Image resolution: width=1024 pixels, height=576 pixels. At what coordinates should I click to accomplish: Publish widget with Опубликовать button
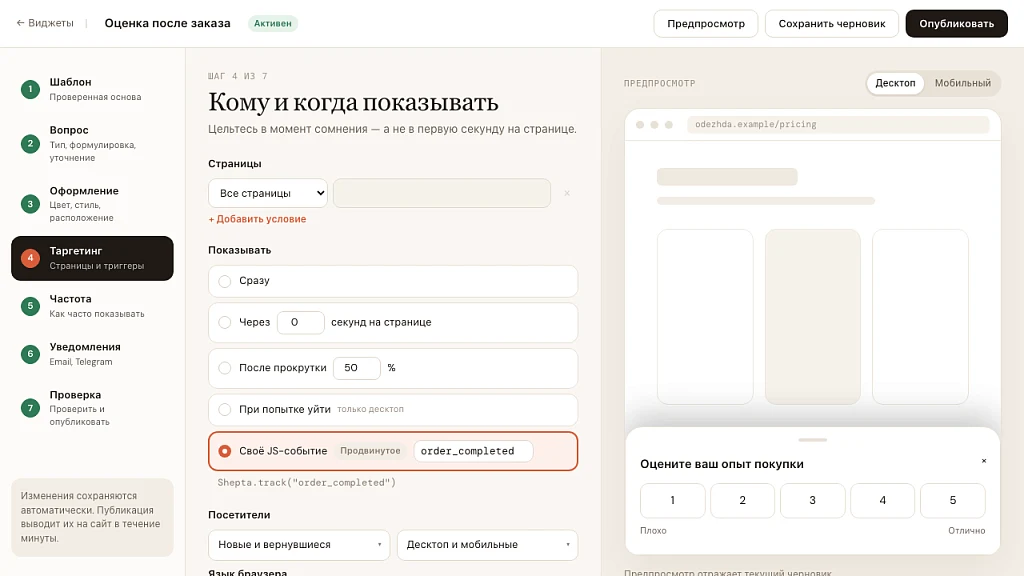click(x=956, y=24)
